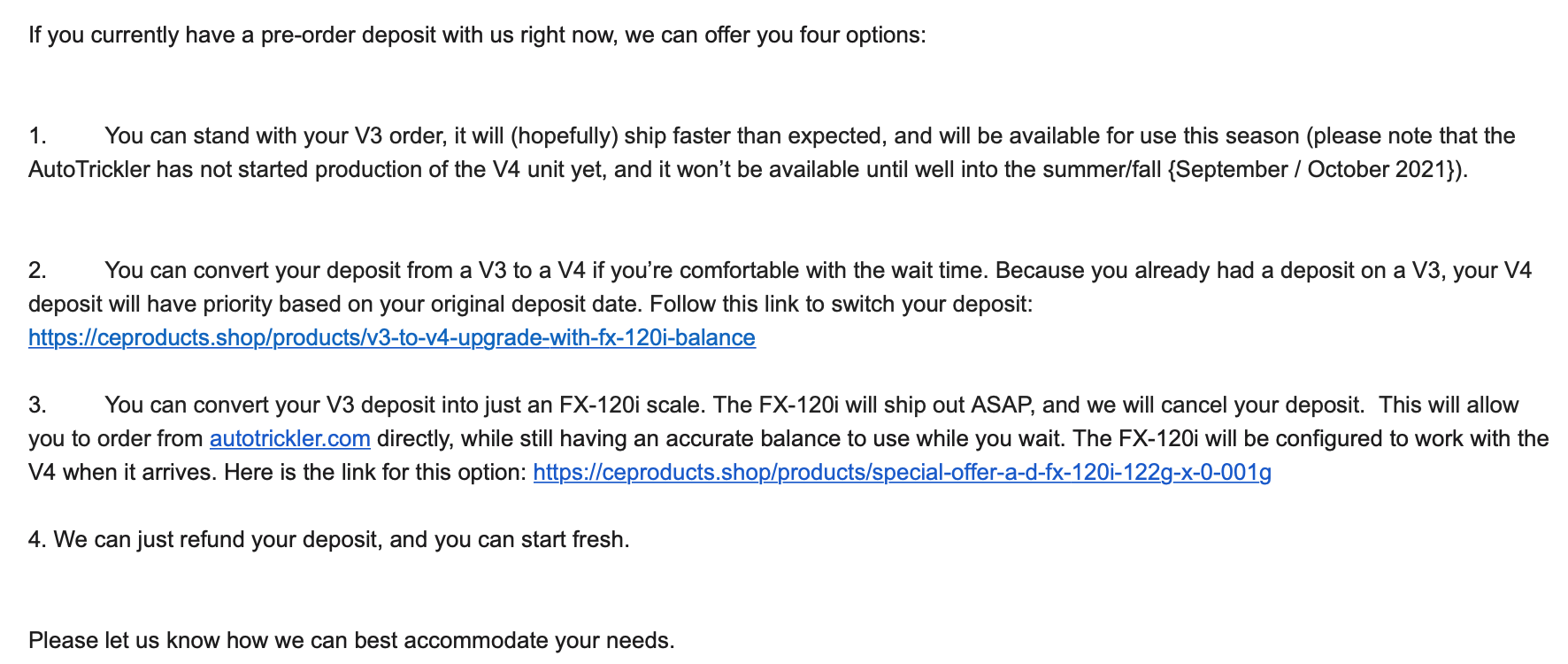Click "Follow this link to switch your deposit"
Screen dimensions: 1568x664
tap(841, 304)
